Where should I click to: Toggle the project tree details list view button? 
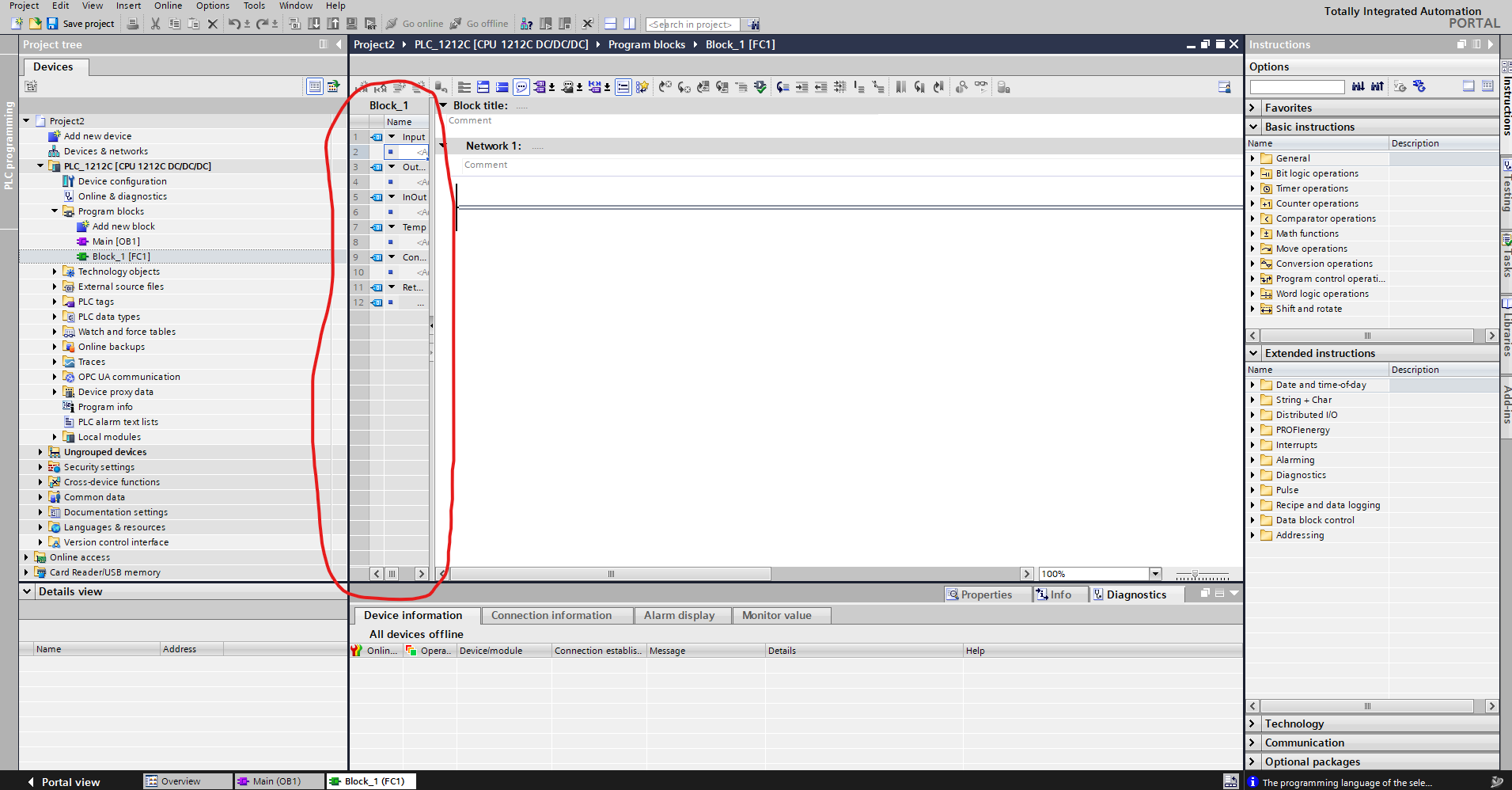314,86
